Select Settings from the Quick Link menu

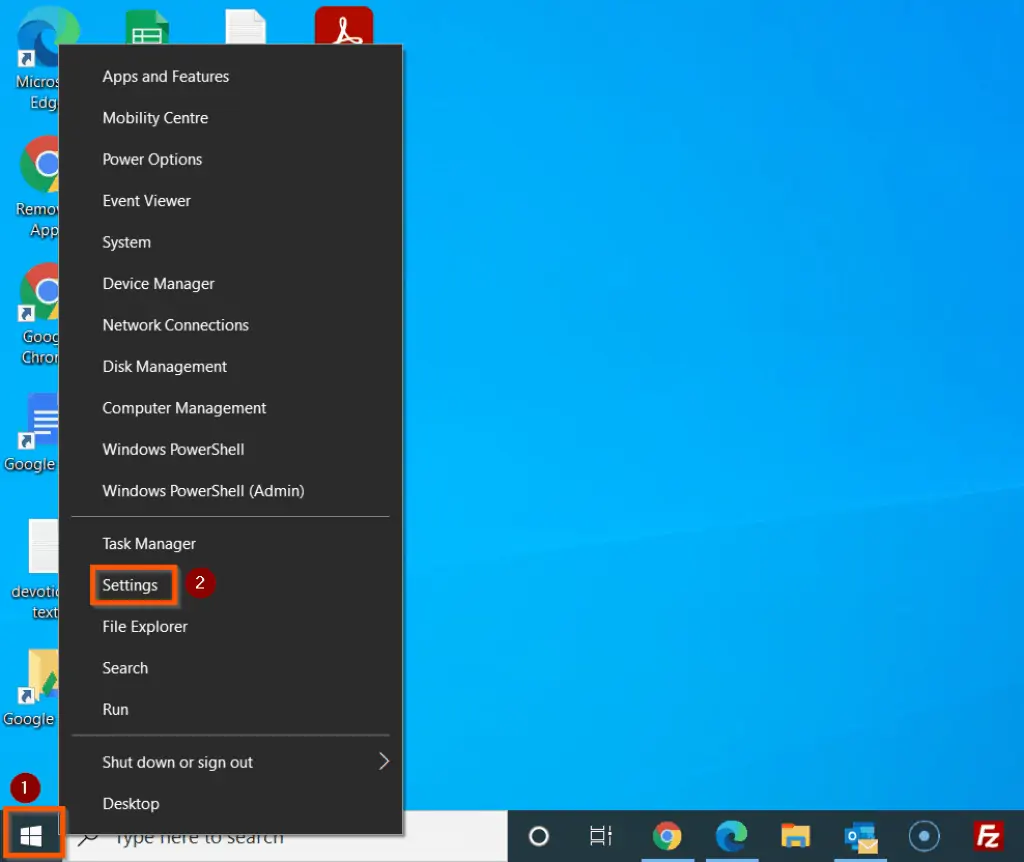(131, 585)
